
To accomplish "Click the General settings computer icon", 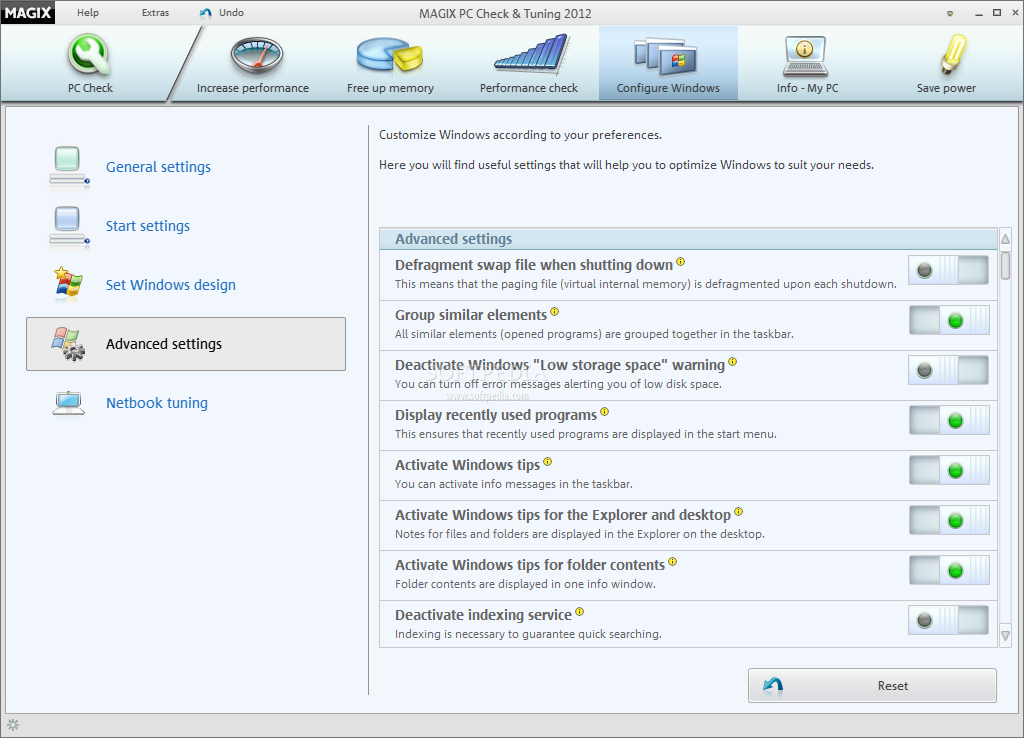I will [x=68, y=167].
